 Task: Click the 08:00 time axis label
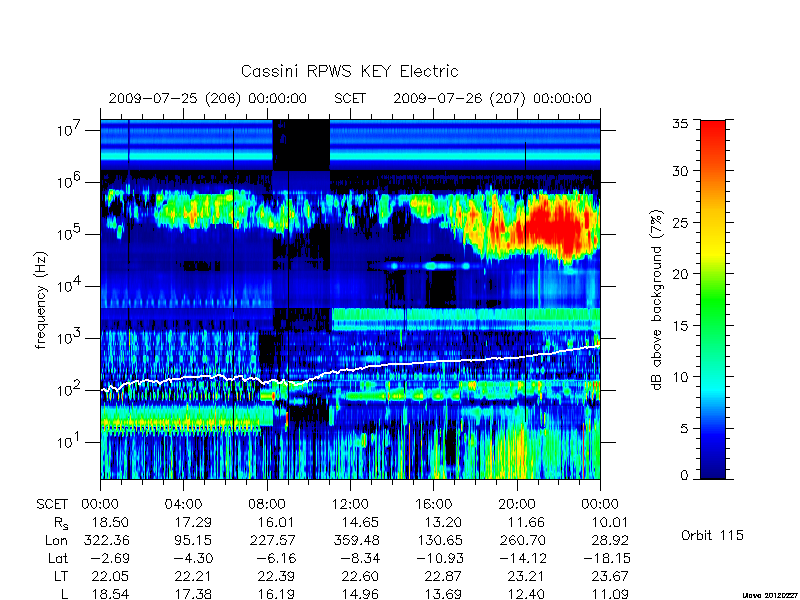(267, 505)
